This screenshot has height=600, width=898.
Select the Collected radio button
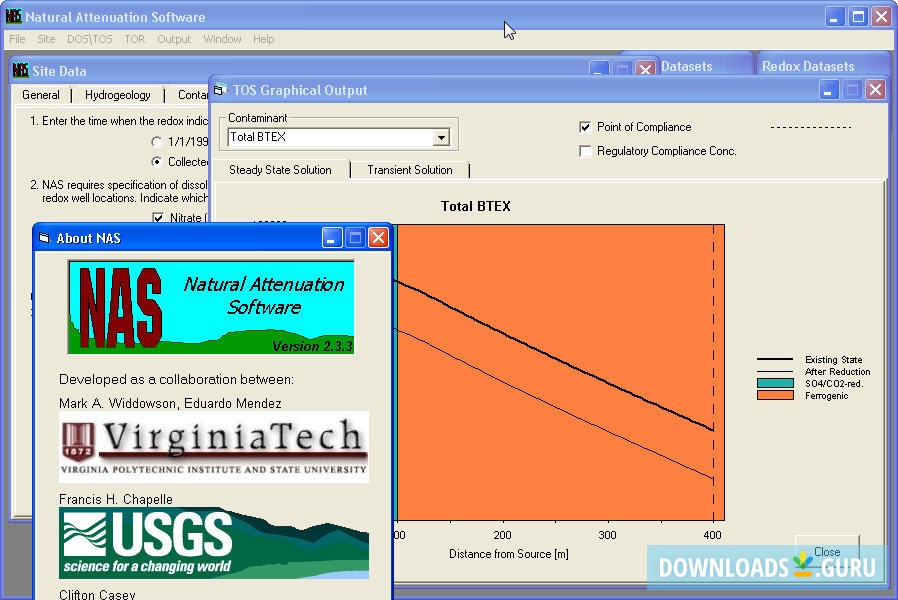tap(156, 161)
